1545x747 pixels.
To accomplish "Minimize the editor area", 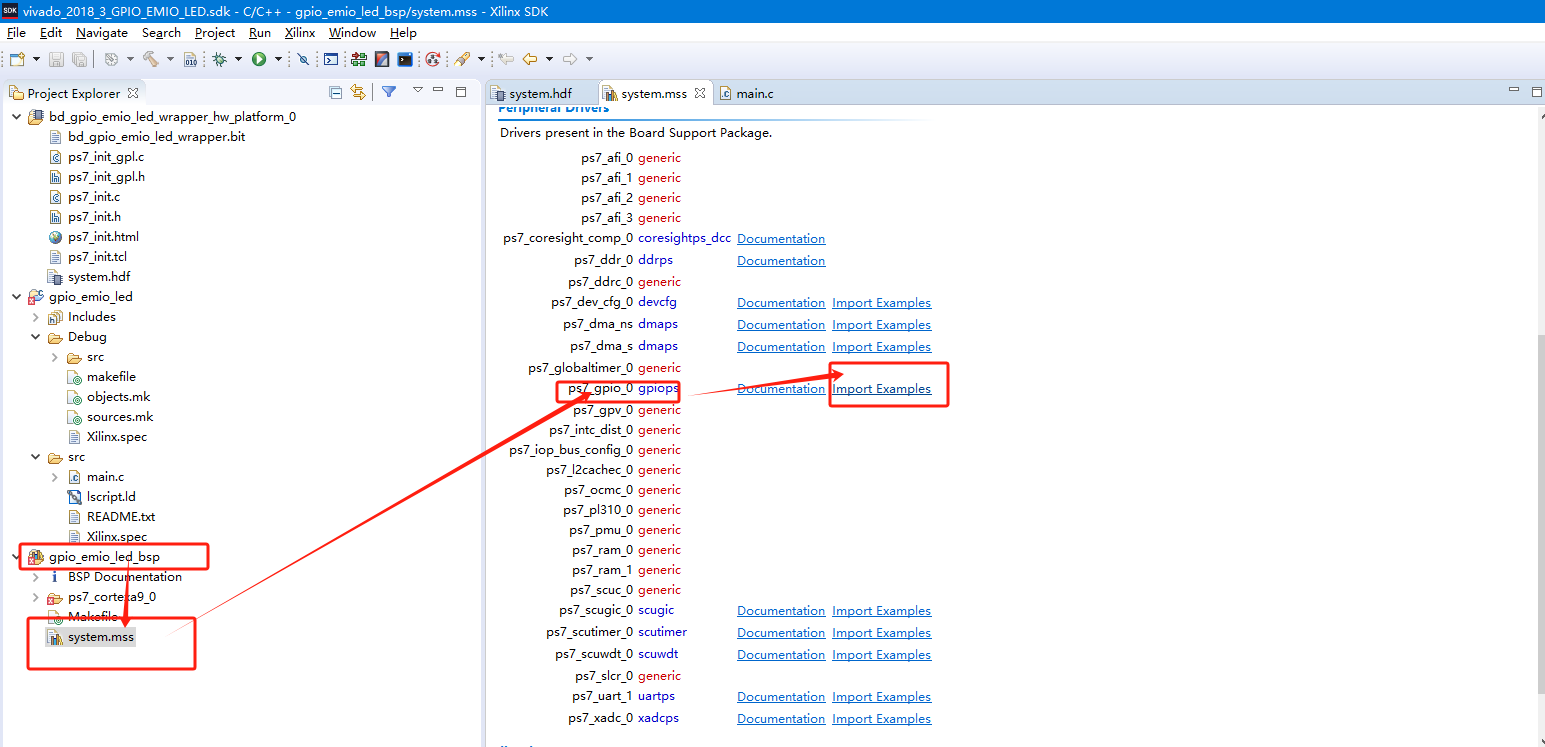I will click(1513, 90).
